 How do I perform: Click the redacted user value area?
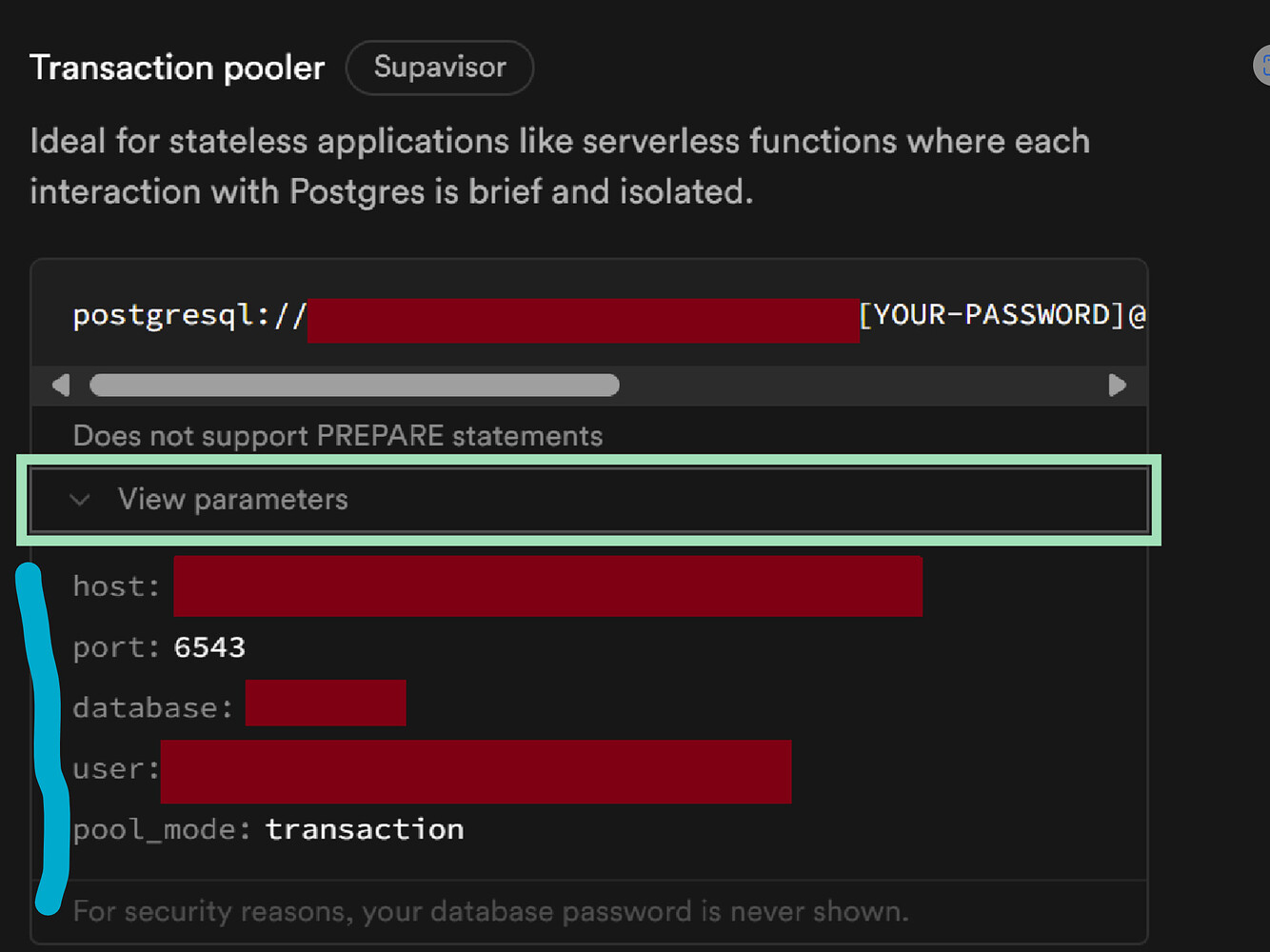476,771
